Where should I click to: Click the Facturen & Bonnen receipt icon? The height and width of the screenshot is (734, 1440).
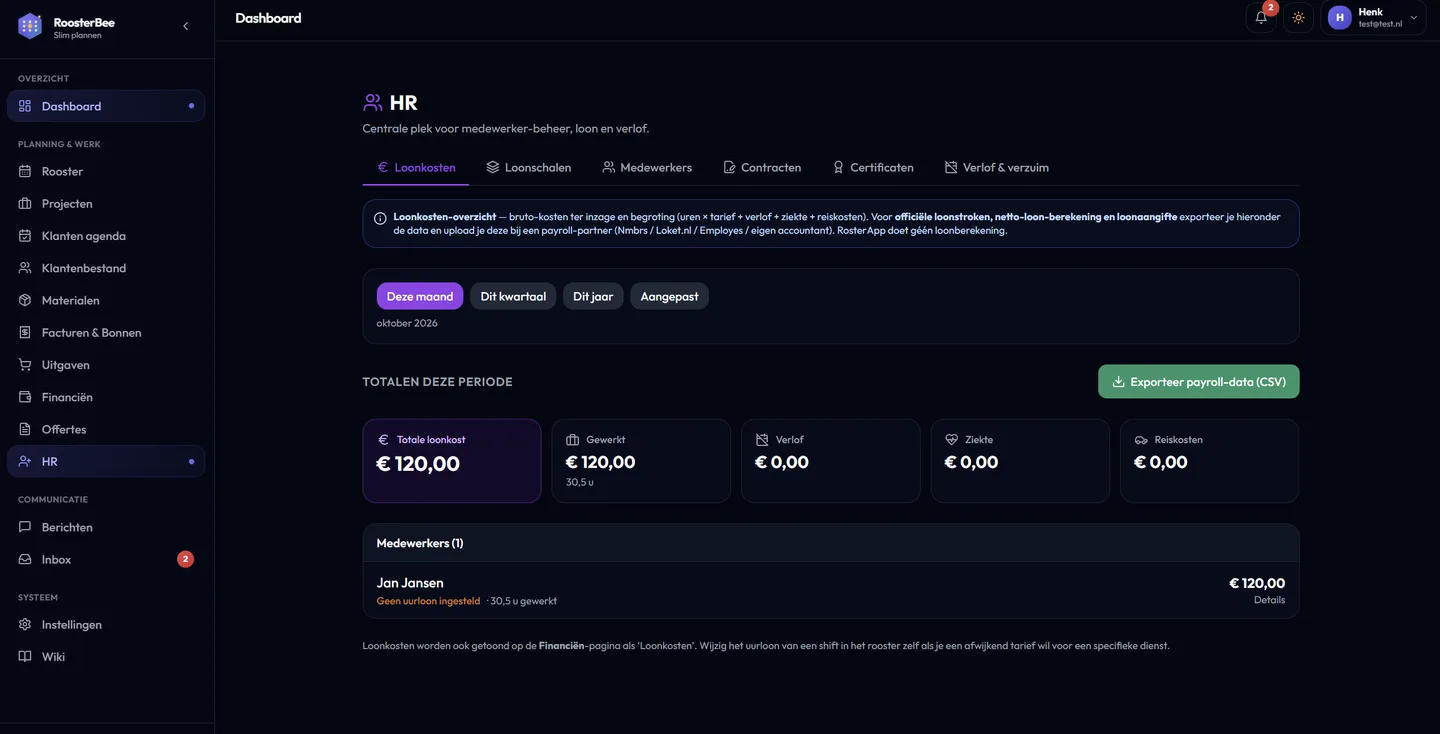click(x=25, y=332)
